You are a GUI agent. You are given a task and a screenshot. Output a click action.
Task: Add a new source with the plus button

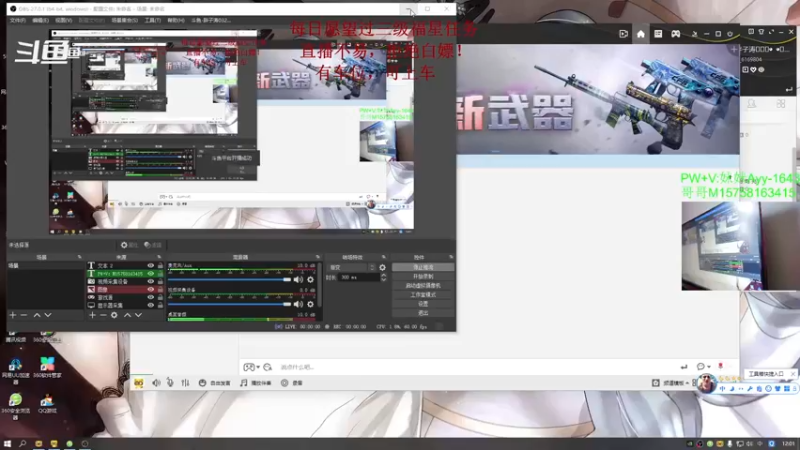[x=92, y=315]
